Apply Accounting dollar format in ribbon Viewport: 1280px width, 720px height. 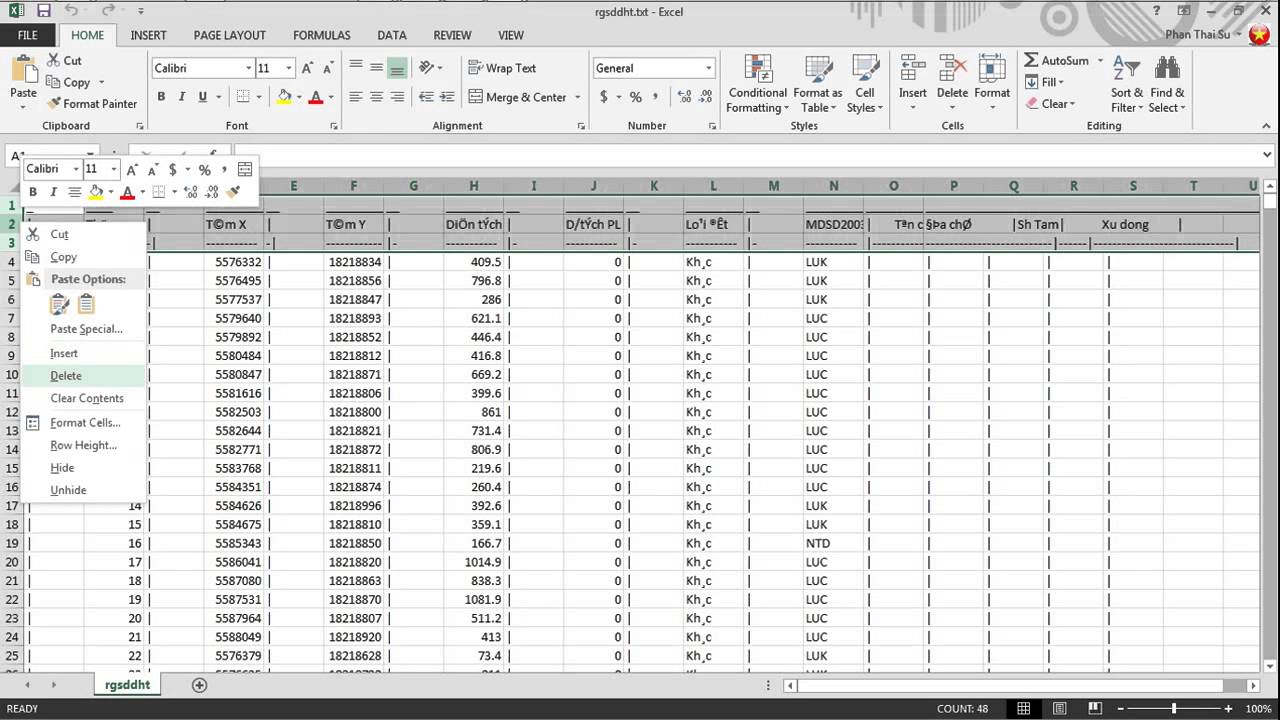604,97
